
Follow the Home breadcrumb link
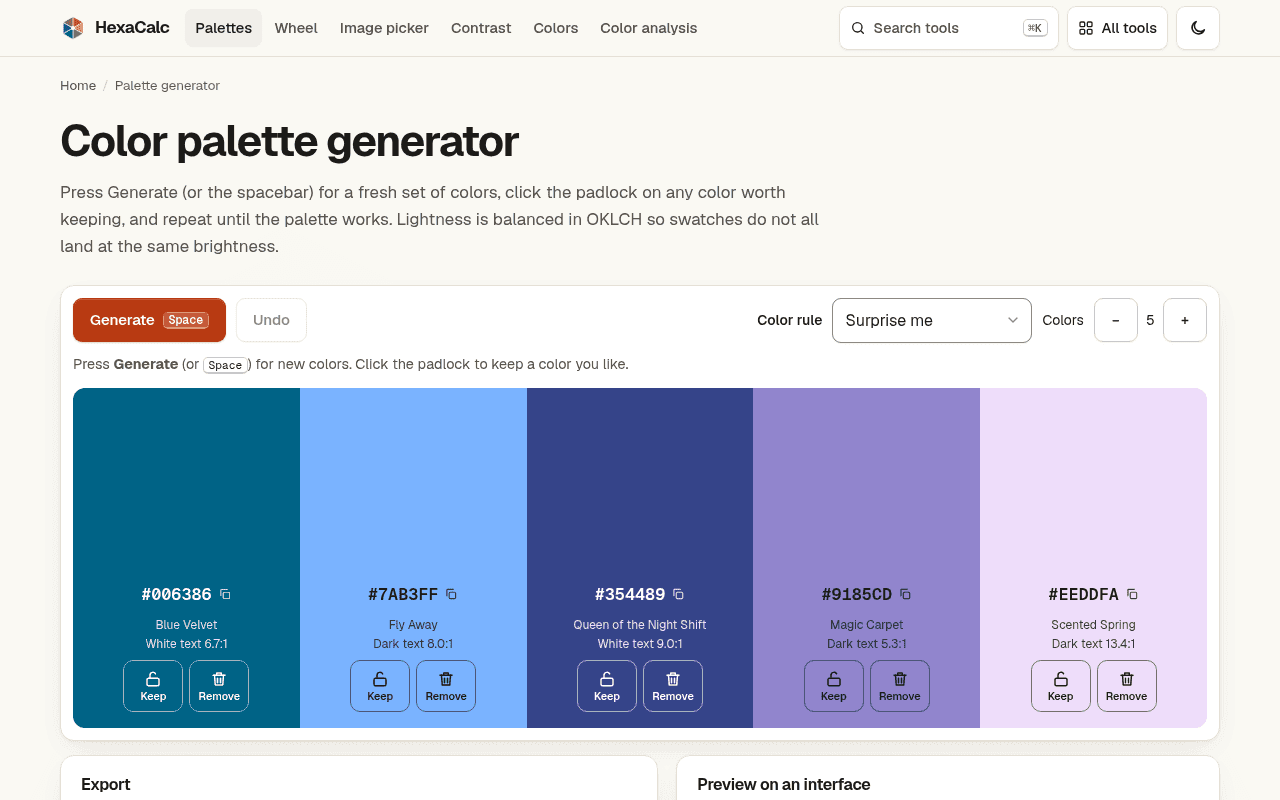tap(78, 86)
